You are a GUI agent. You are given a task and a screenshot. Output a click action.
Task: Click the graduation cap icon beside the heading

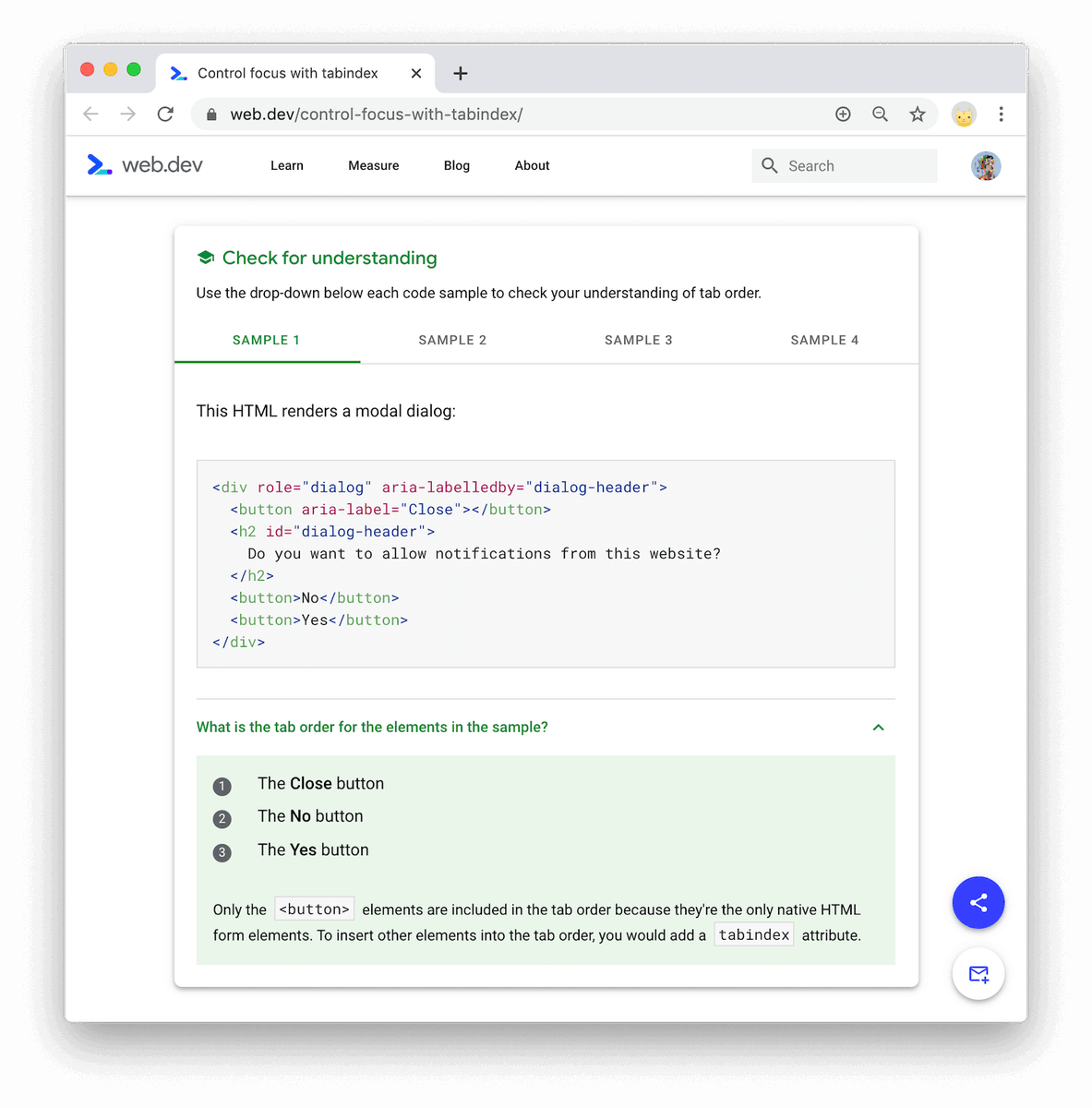pyautogui.click(x=206, y=258)
